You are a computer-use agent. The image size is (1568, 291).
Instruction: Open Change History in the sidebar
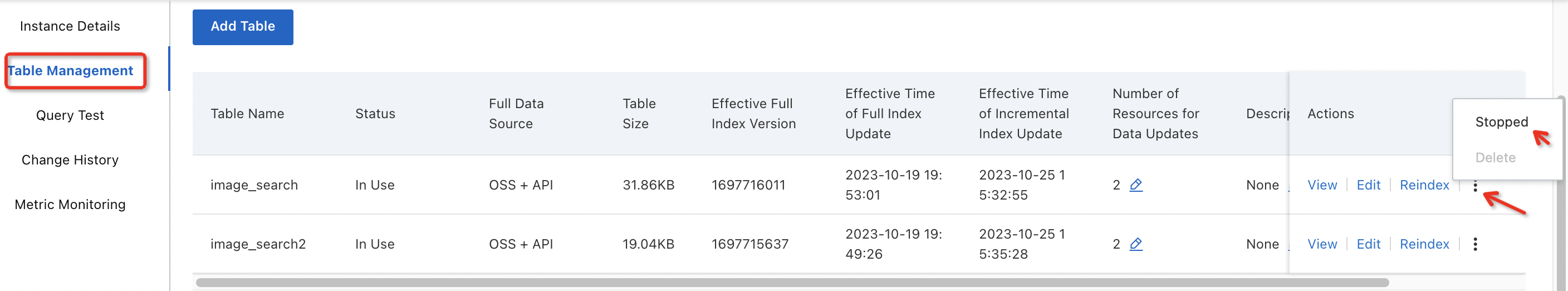point(70,160)
